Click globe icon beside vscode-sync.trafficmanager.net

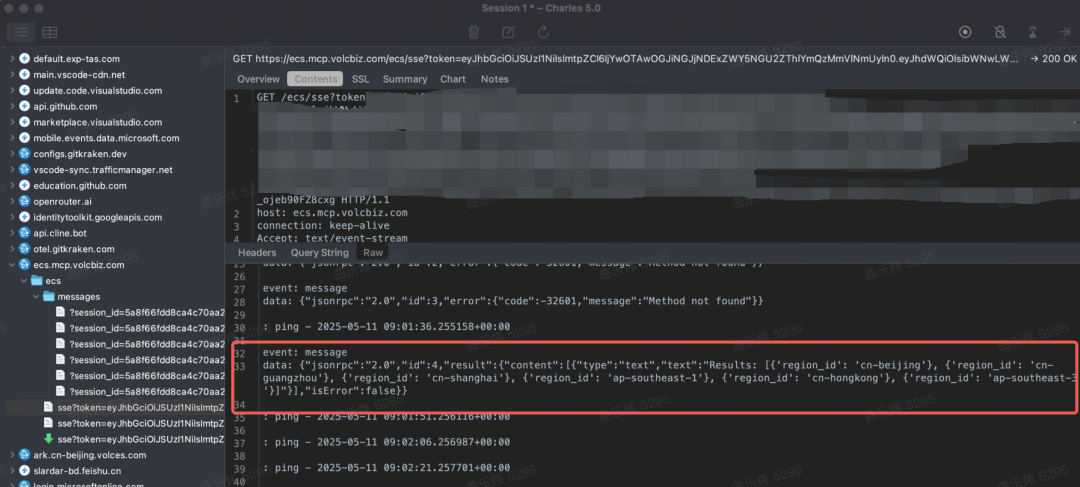pyautogui.click(x=25, y=170)
